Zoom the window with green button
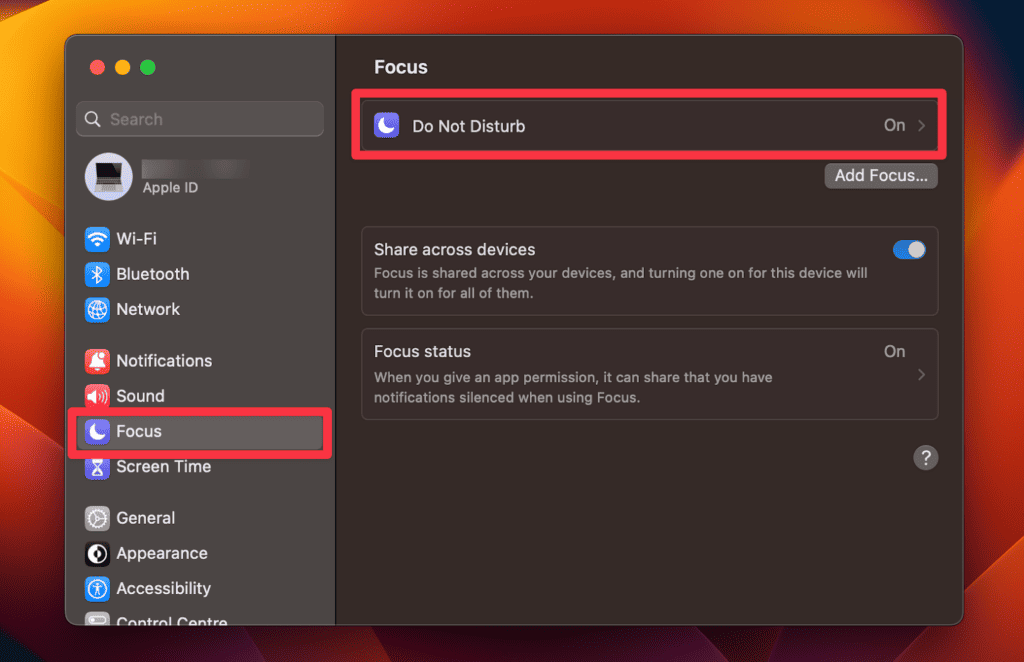Image resolution: width=1024 pixels, height=662 pixels. pos(148,67)
